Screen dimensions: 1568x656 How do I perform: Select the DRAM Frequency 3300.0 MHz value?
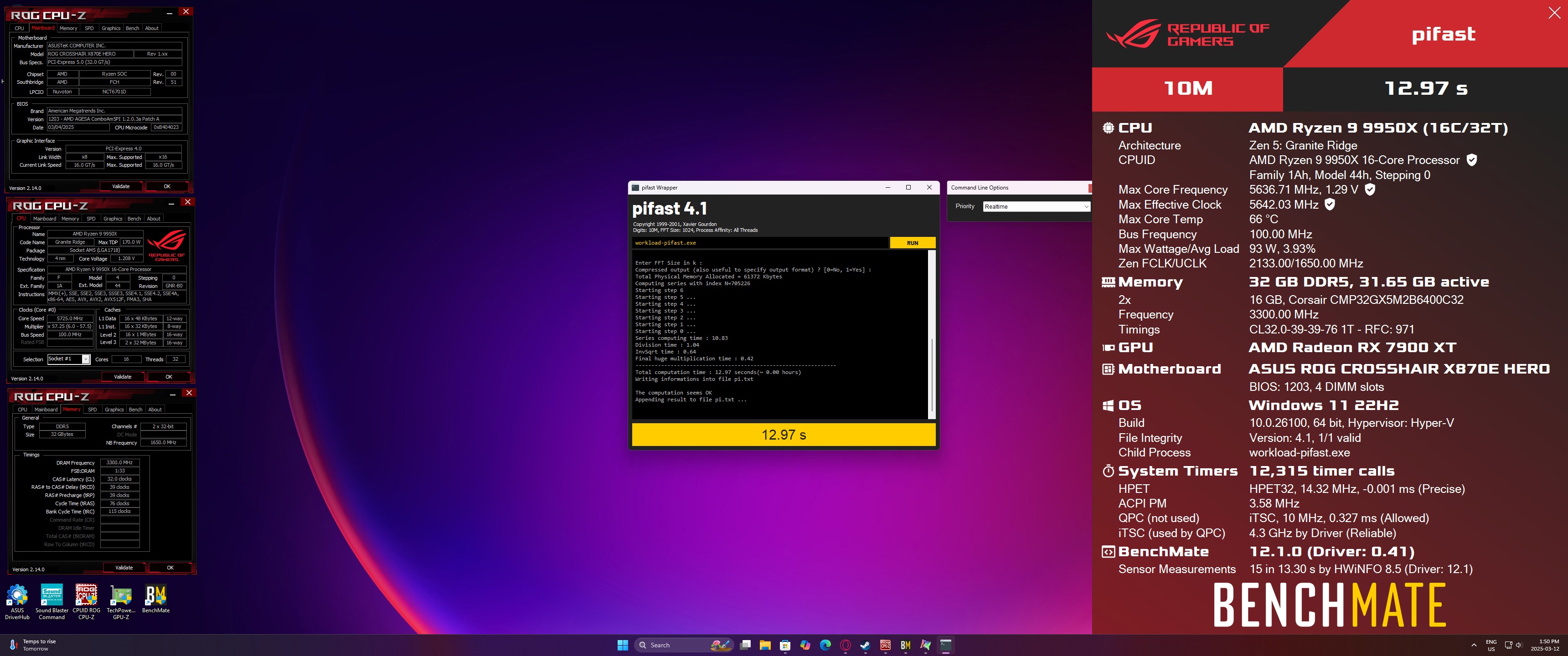pos(120,462)
